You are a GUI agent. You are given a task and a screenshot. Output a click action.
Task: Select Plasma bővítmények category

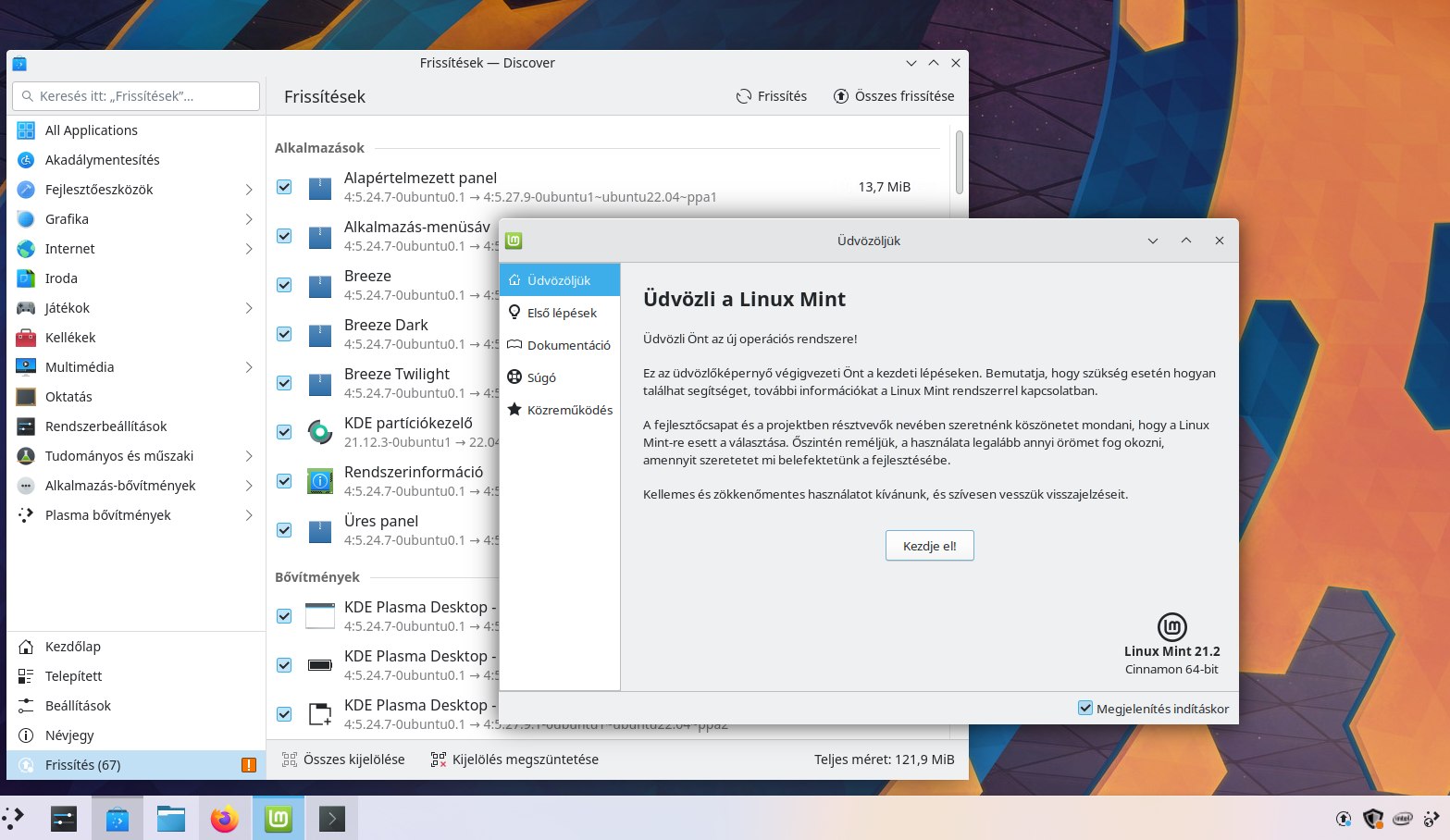click(x=136, y=515)
